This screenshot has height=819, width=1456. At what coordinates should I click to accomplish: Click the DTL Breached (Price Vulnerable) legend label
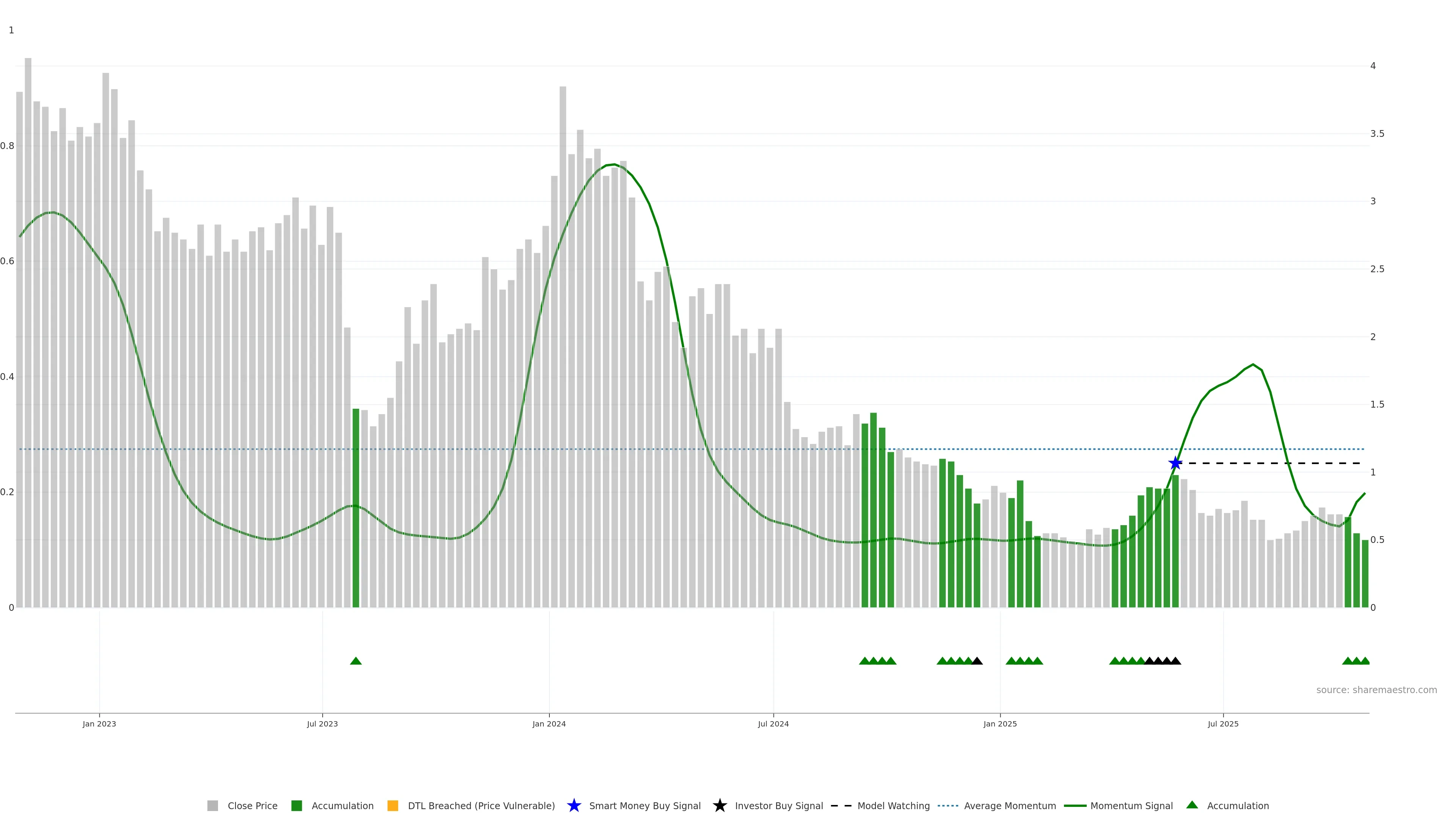[481, 805]
